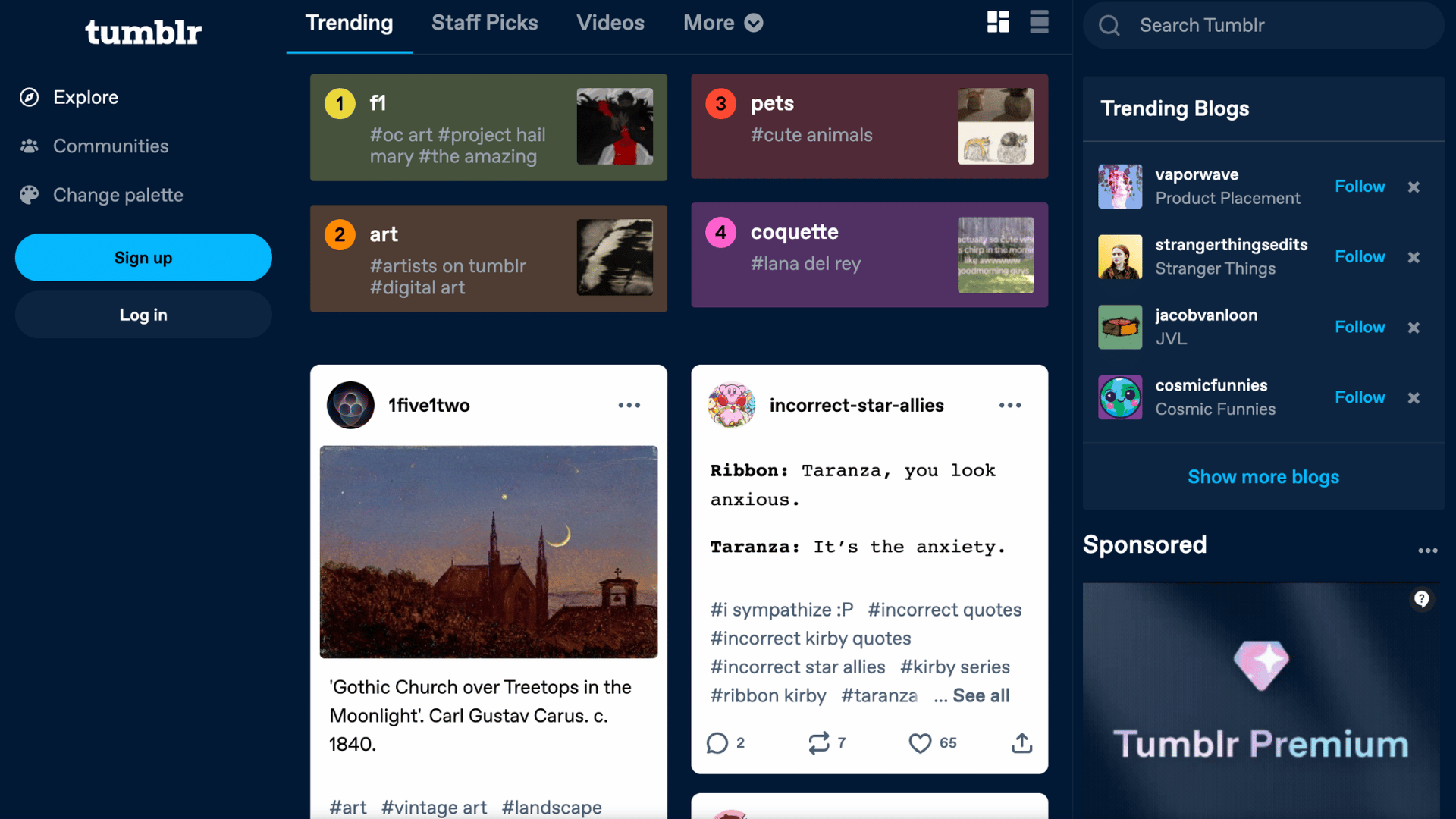Click the Sign up button
The image size is (1456, 819).
click(x=143, y=258)
